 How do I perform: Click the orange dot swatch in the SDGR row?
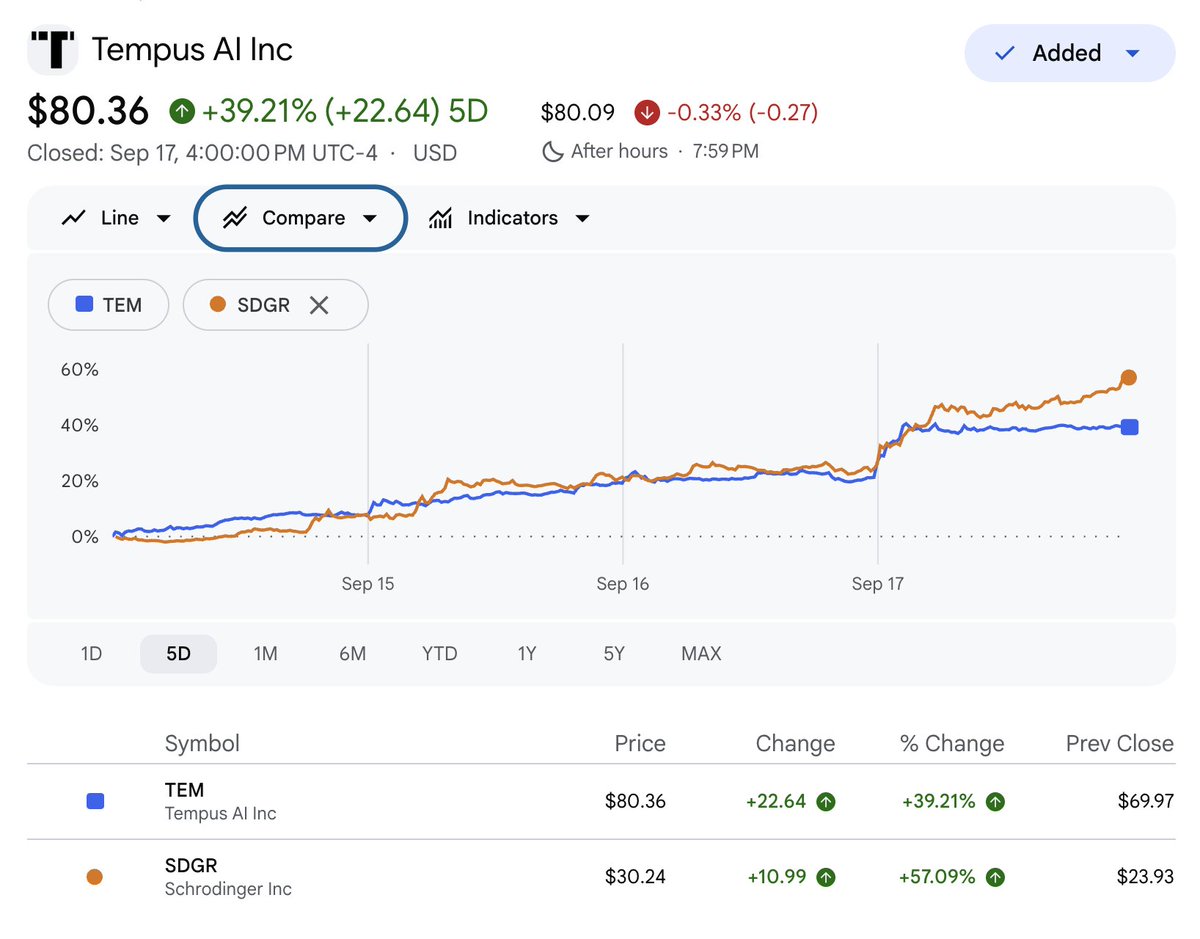(95, 877)
